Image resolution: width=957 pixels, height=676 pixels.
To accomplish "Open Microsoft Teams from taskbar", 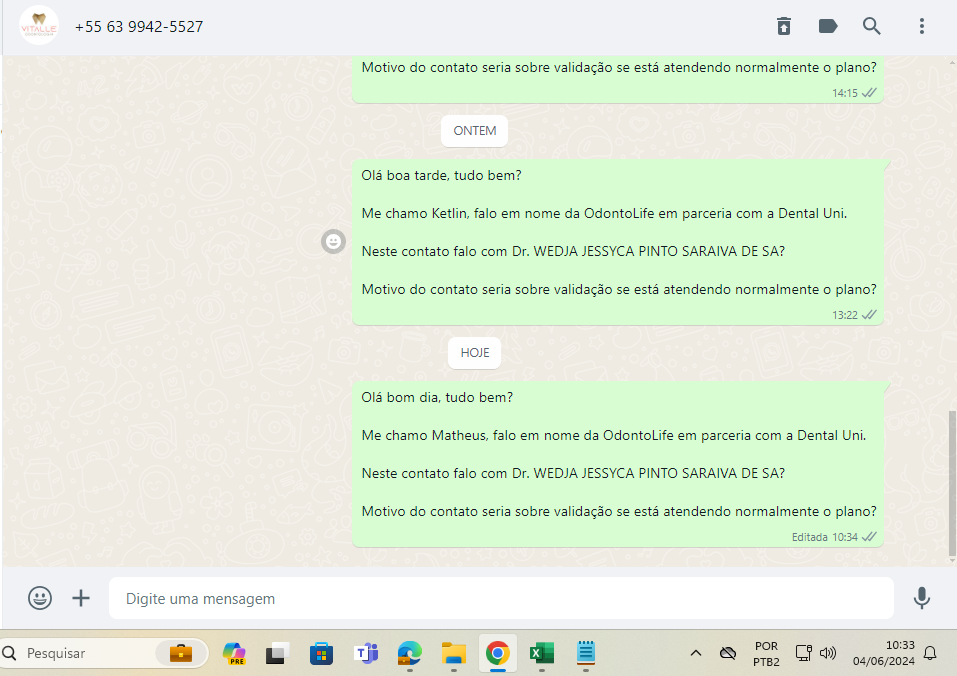I will [366, 653].
